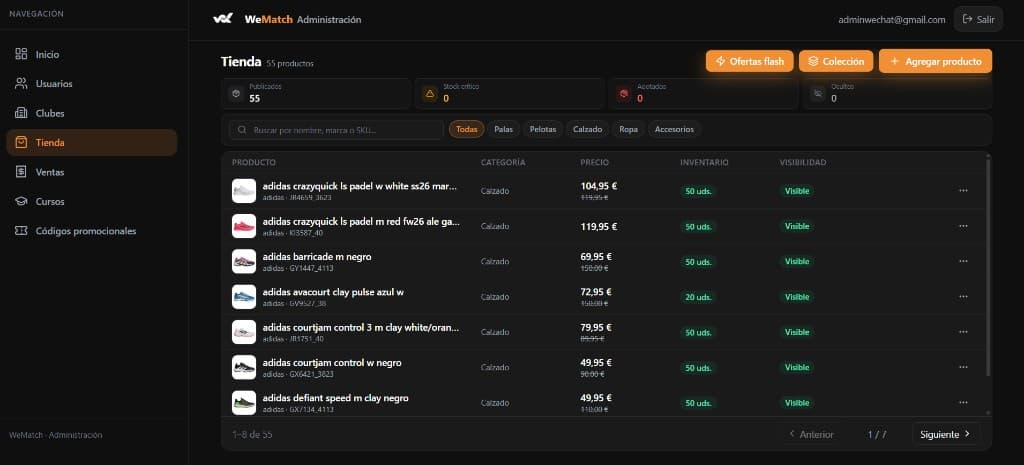Toggle Visible badge for avacourt clay pulse azul w
Viewport: 1024px width, 465px height.
[x=797, y=297]
